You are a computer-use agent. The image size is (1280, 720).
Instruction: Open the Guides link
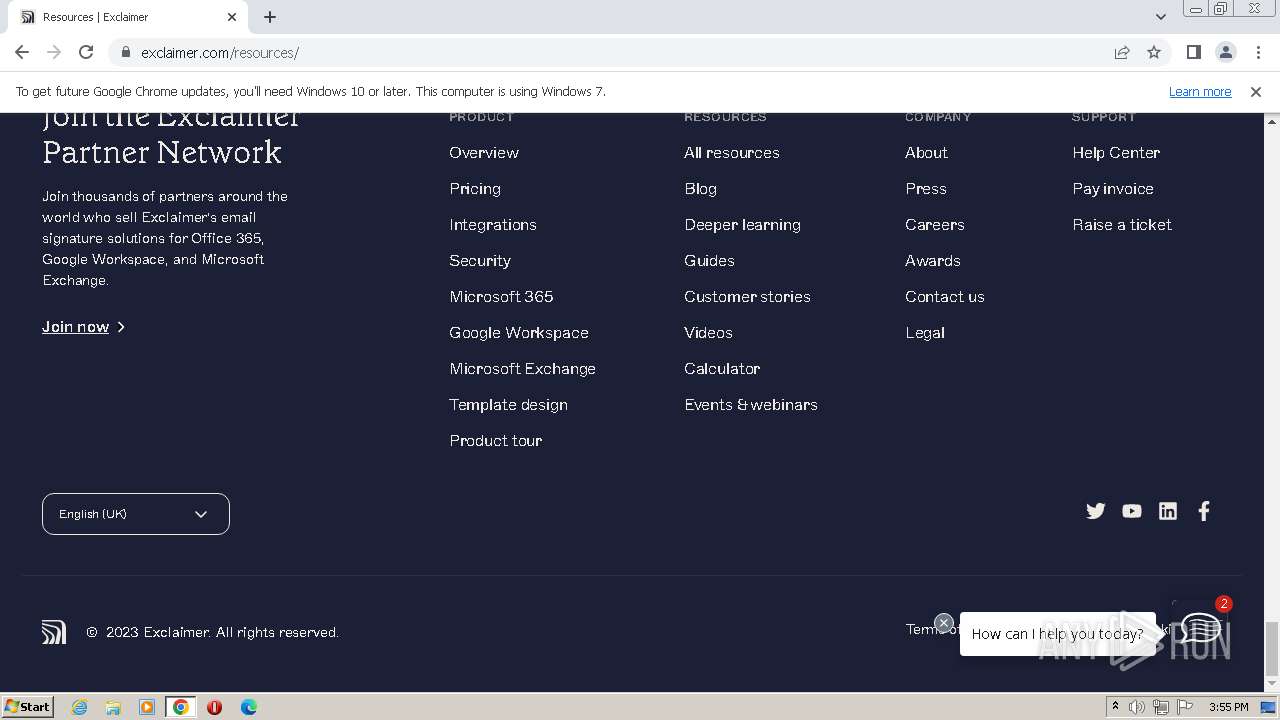click(709, 261)
